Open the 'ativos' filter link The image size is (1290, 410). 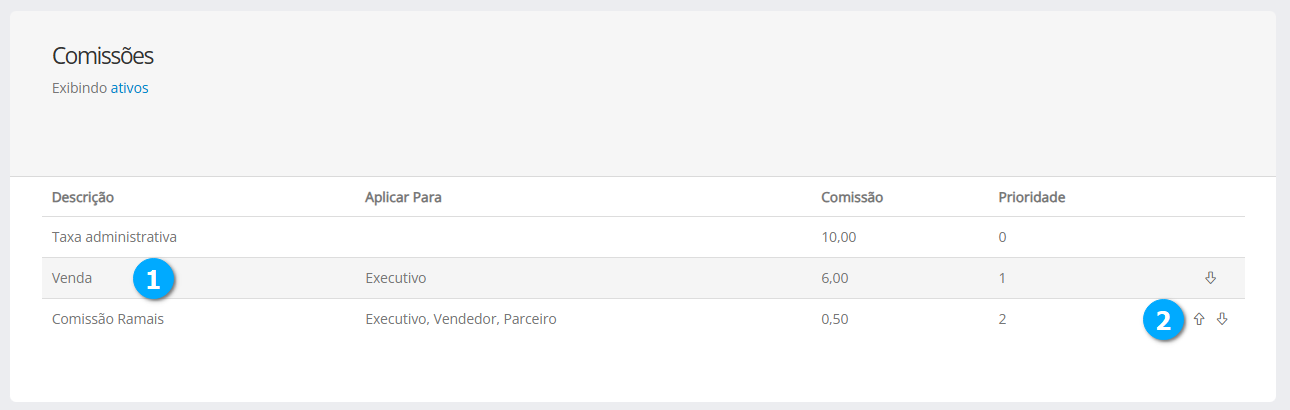[129, 88]
